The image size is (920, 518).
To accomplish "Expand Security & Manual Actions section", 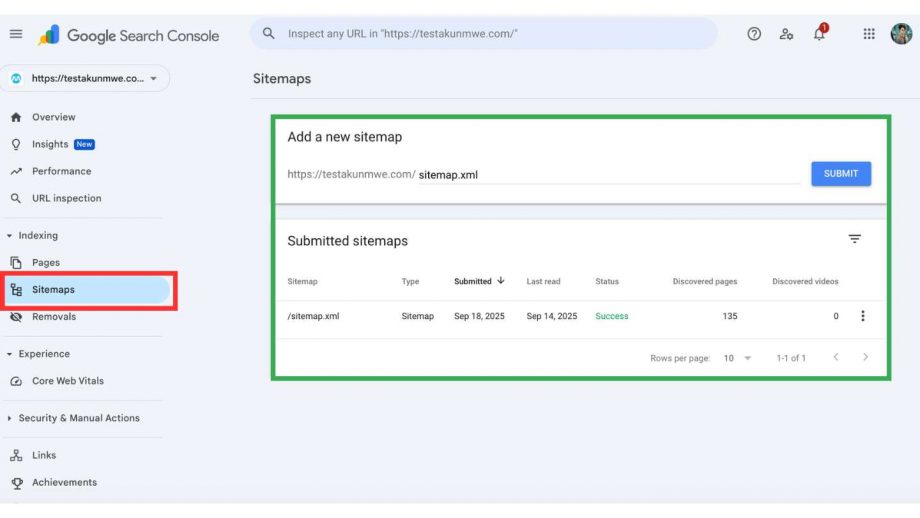I will pos(9,418).
